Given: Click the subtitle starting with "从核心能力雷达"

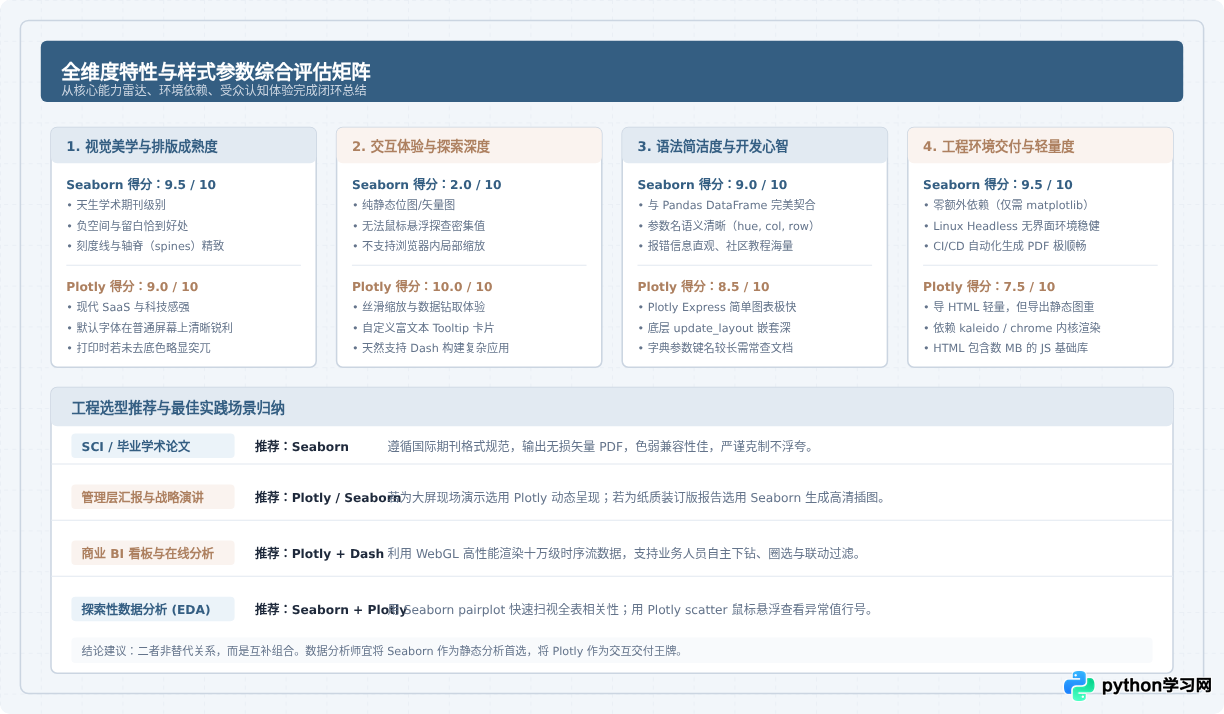Looking at the screenshot, I should pos(213,90).
